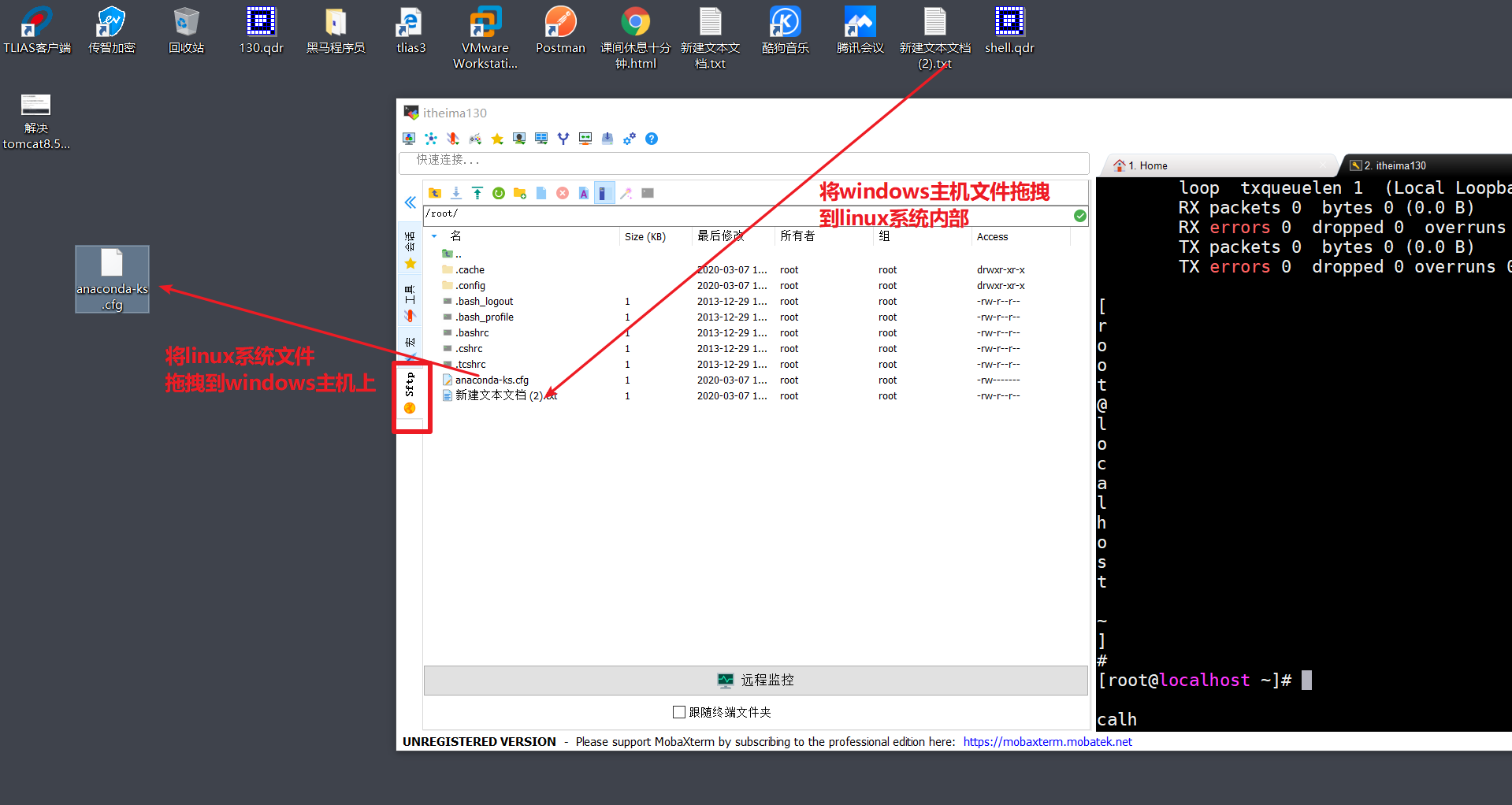
Task: Click the magic wand icon in SFTP toolbar
Action: [x=626, y=193]
